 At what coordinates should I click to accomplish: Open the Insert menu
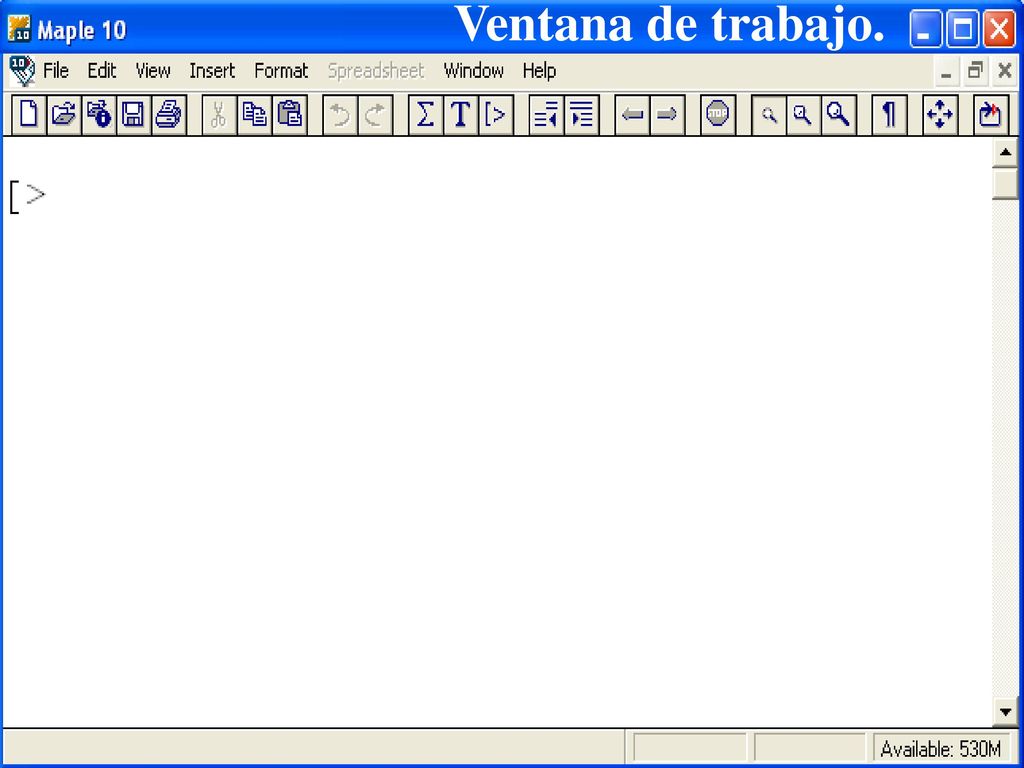tap(212, 71)
